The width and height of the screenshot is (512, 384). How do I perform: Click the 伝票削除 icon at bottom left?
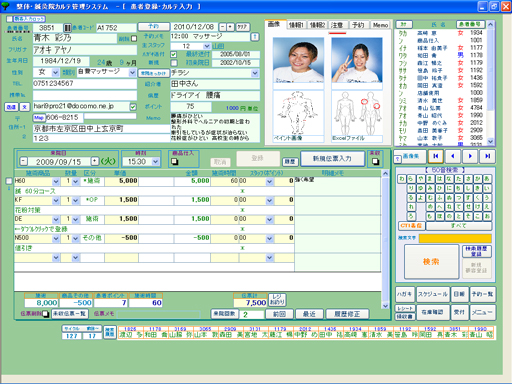point(45,314)
